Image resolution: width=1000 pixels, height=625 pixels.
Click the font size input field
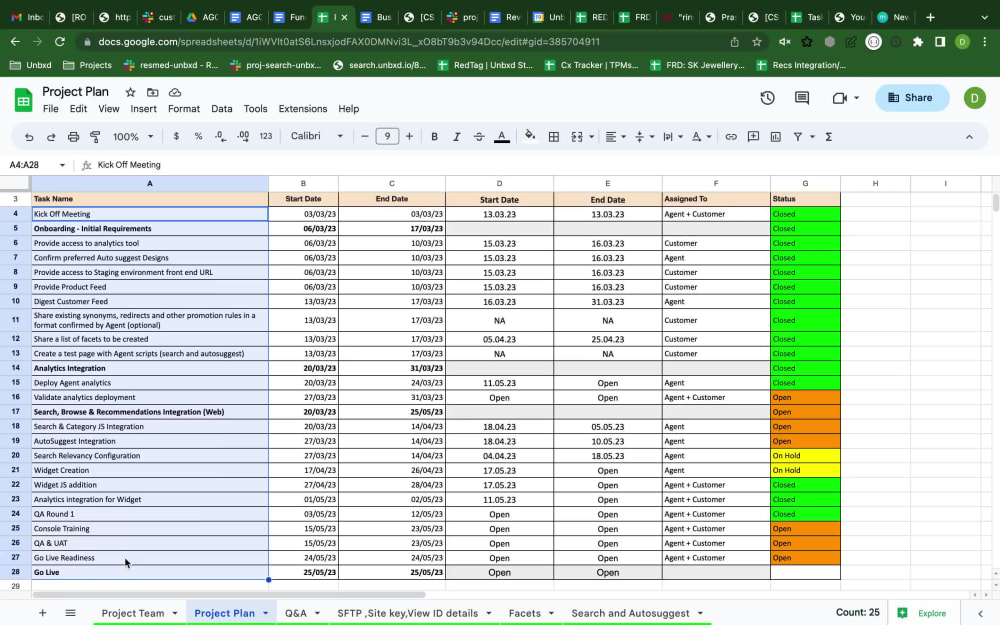click(x=387, y=136)
